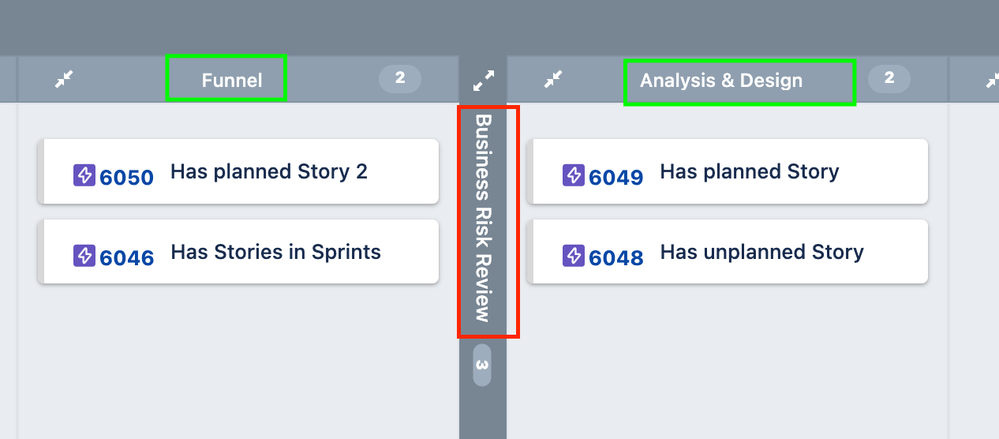Select the Analysis & Design column header
This screenshot has height=439, width=999.
coord(721,80)
